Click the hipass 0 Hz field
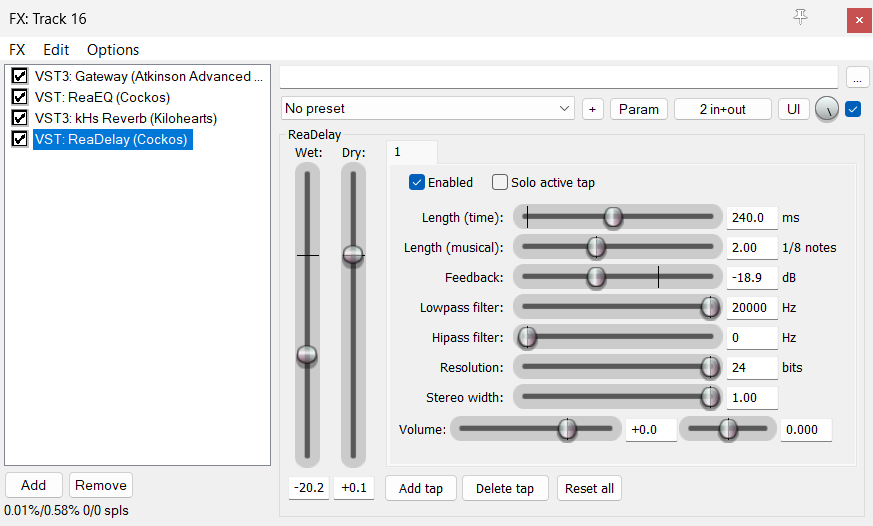This screenshot has width=873, height=526. tap(752, 338)
